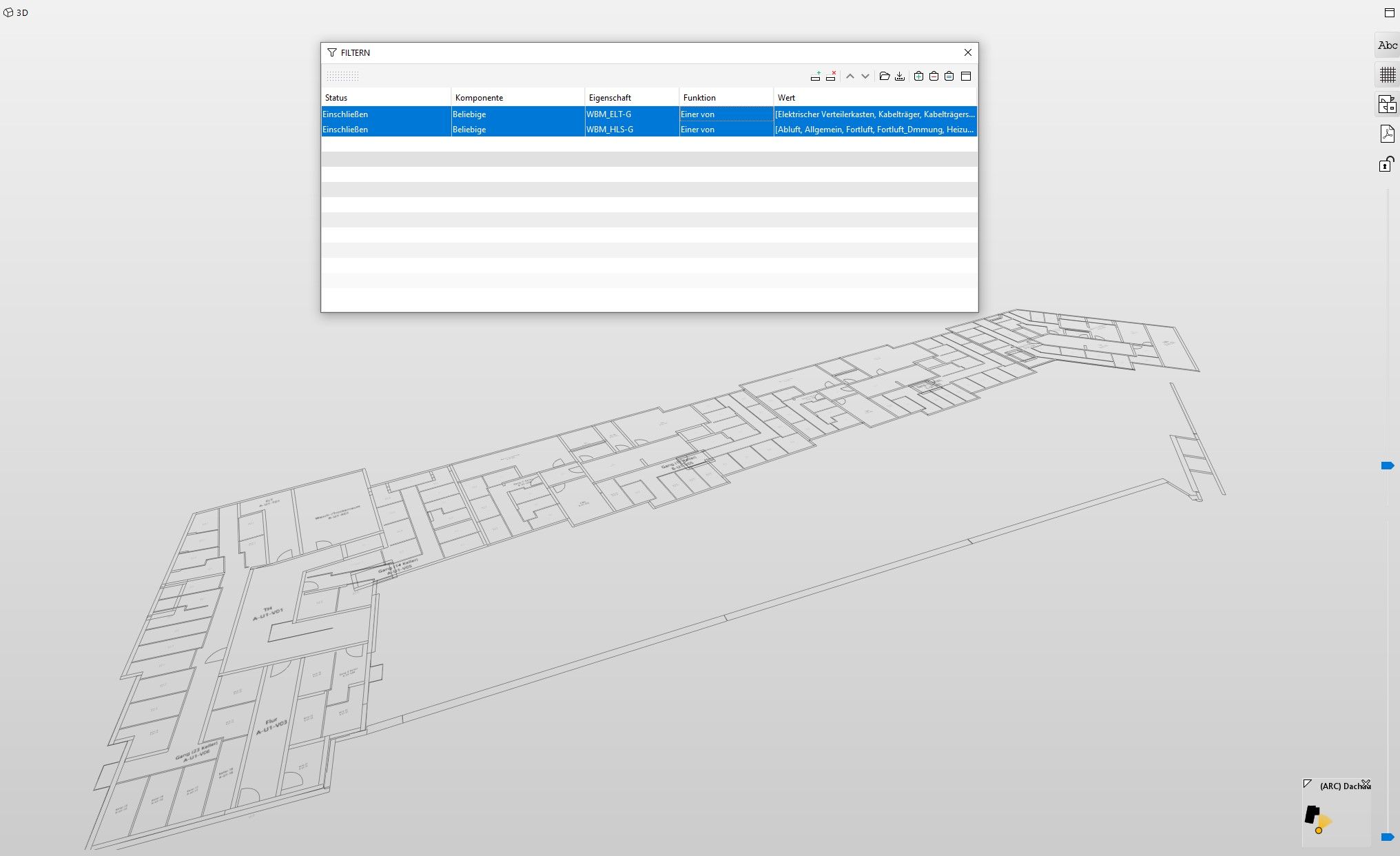Sort by Wert column header
The width and height of the screenshot is (1400, 856).
click(x=875, y=98)
